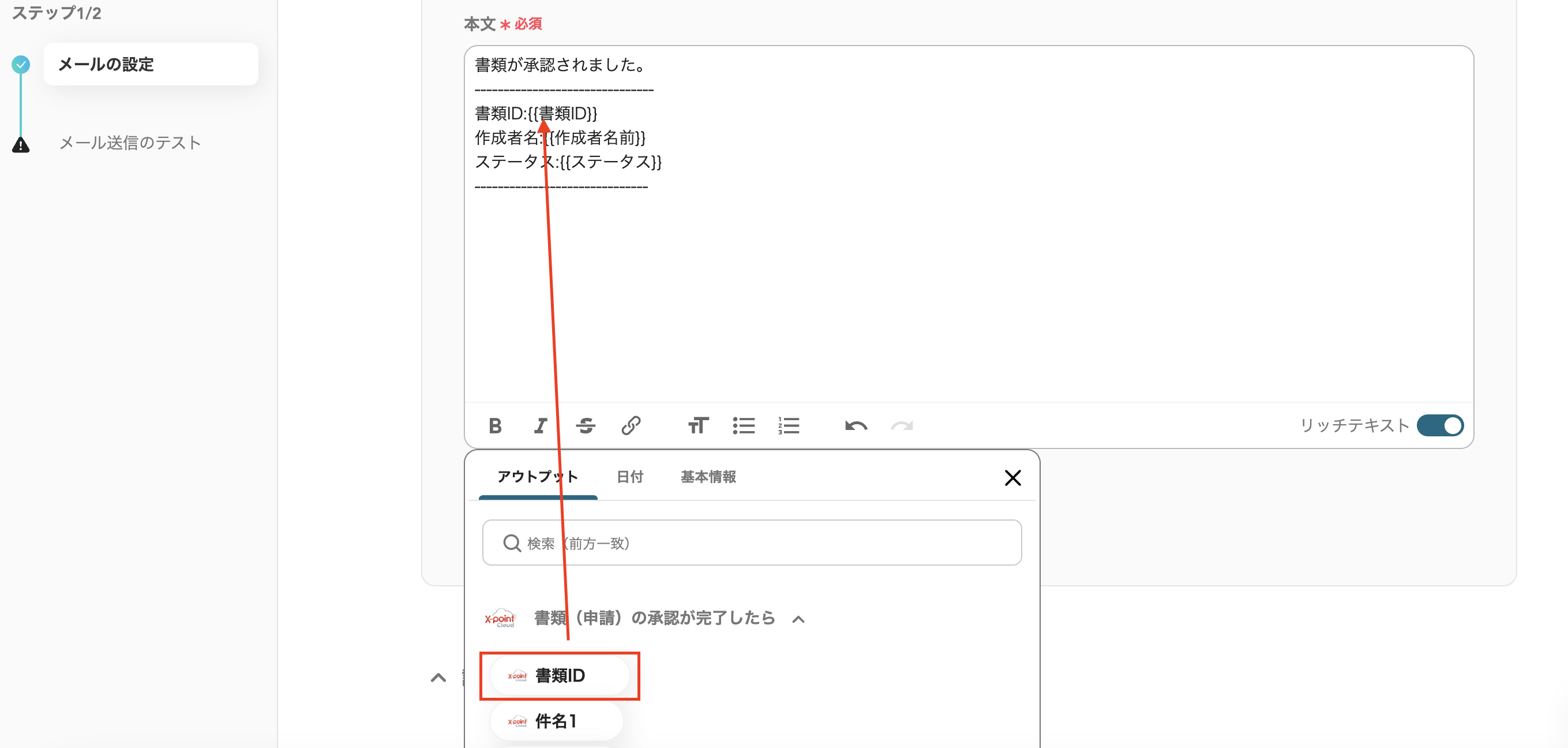Open the 基本情報 tab
1568x748 pixels.
pos(708,476)
